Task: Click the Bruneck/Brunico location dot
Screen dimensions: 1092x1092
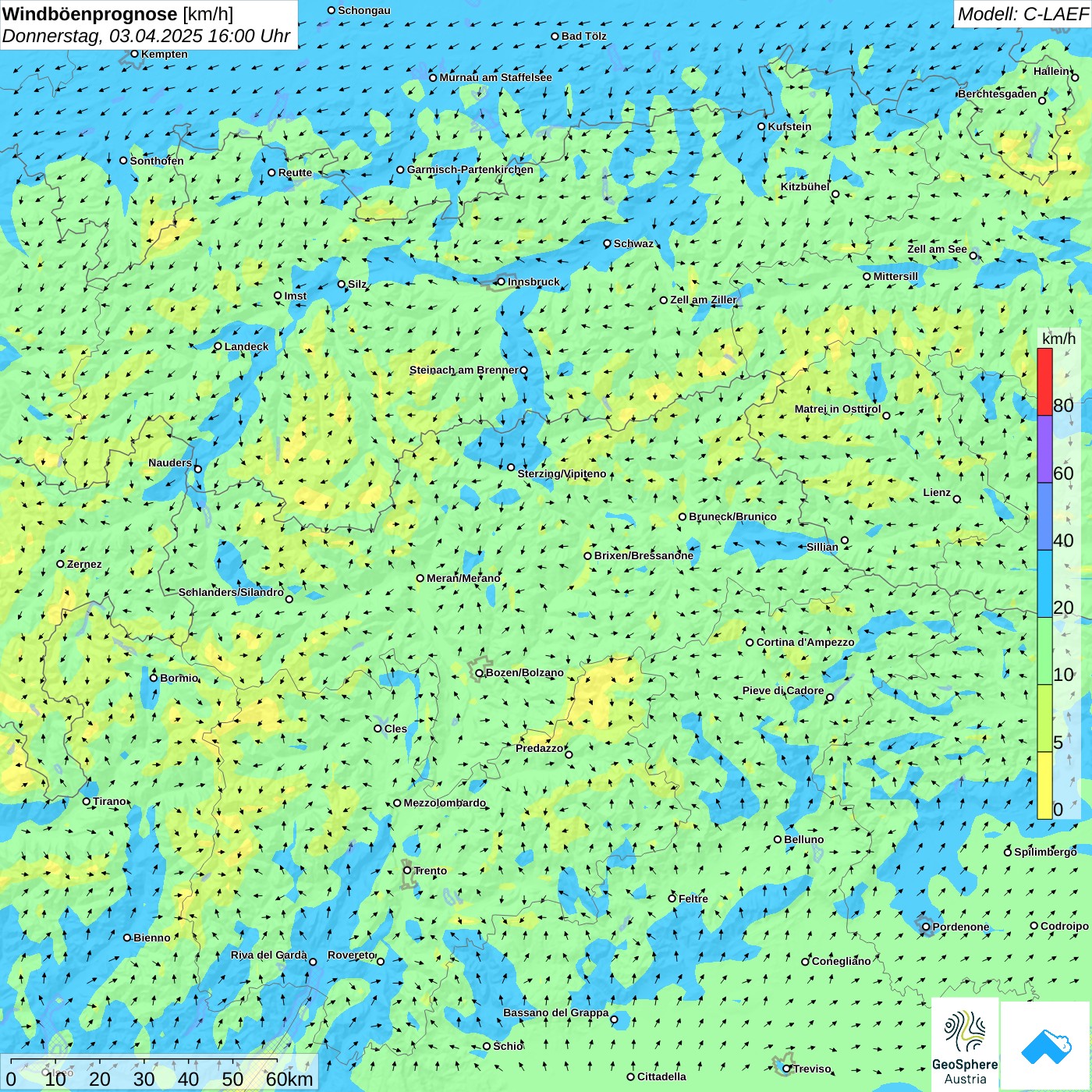Action: tap(682, 516)
